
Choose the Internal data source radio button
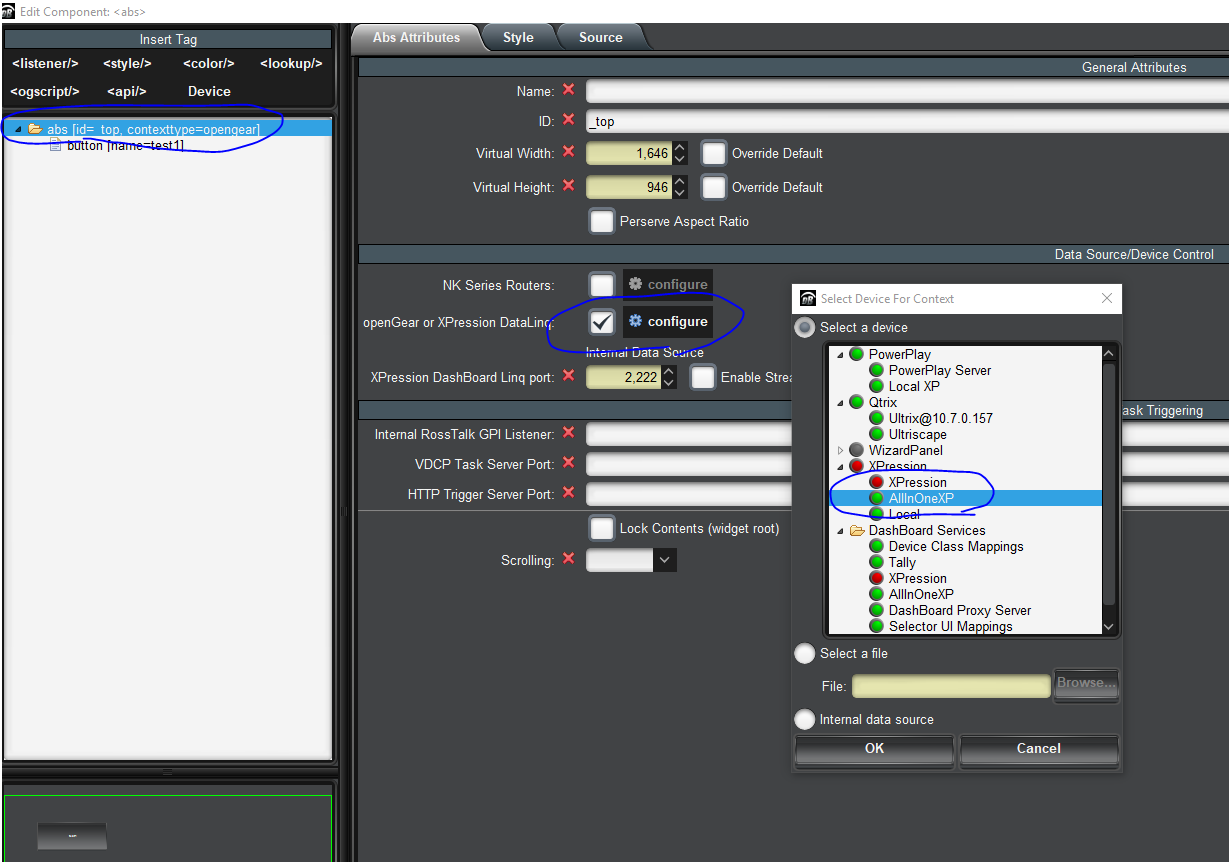point(804,719)
